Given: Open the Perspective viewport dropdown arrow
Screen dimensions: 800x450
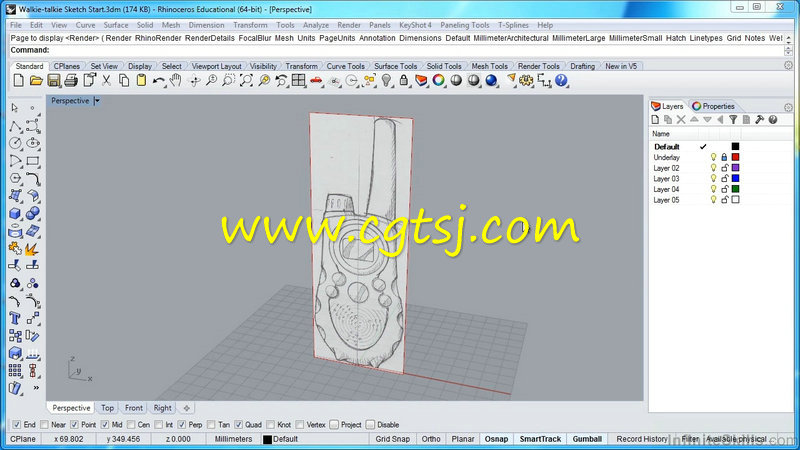Looking at the screenshot, I should point(97,101).
